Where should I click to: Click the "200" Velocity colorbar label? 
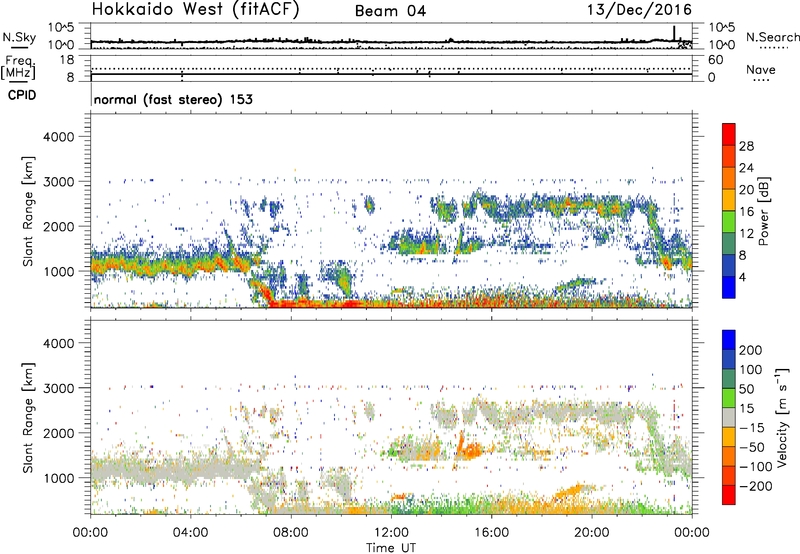[751, 350]
